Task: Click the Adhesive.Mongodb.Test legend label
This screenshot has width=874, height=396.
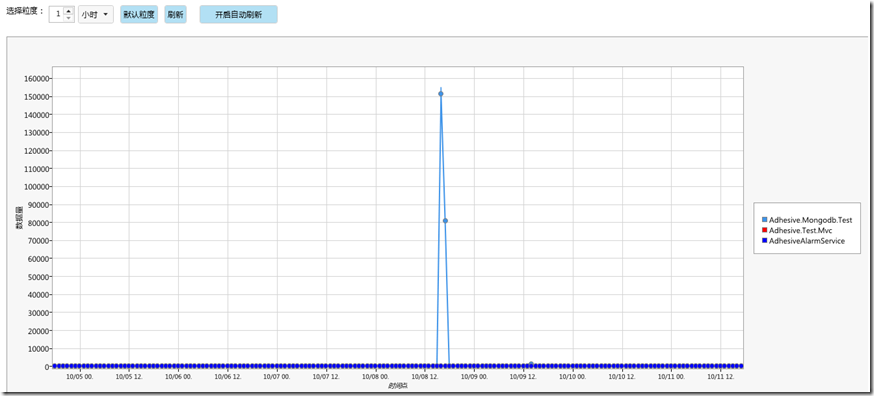Action: coord(810,220)
